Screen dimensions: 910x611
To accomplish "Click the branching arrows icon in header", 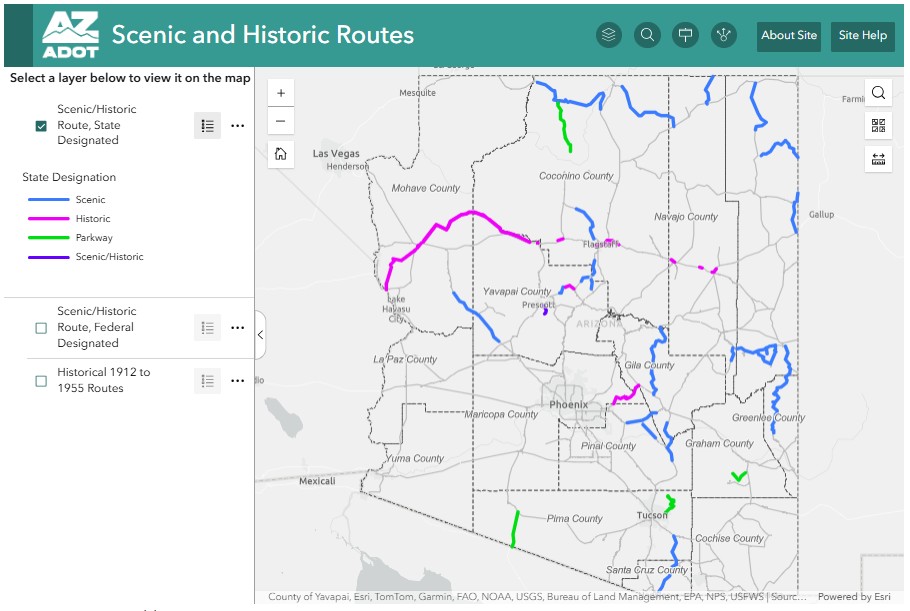I will (724, 35).
